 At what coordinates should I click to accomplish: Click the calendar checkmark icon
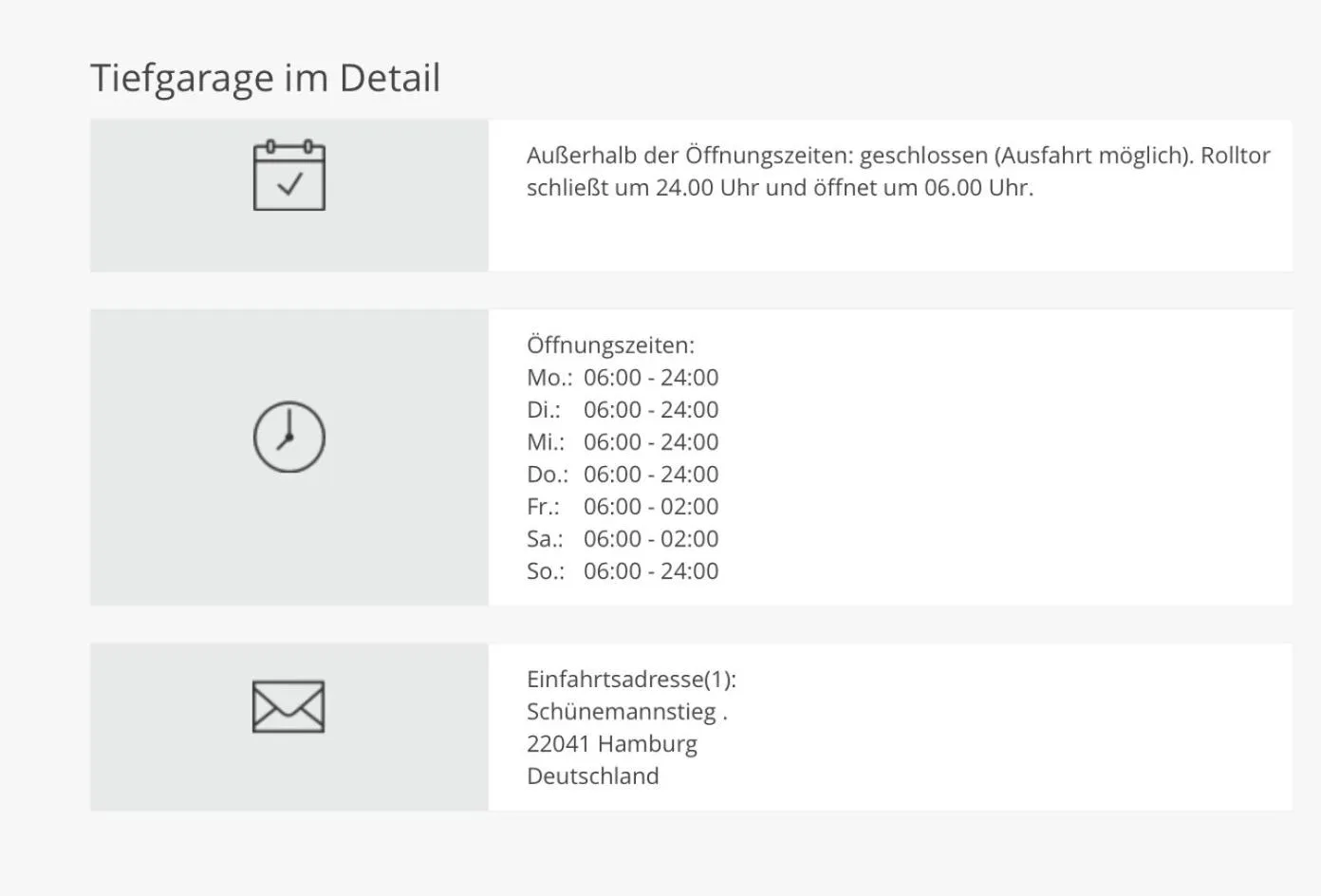point(289,177)
